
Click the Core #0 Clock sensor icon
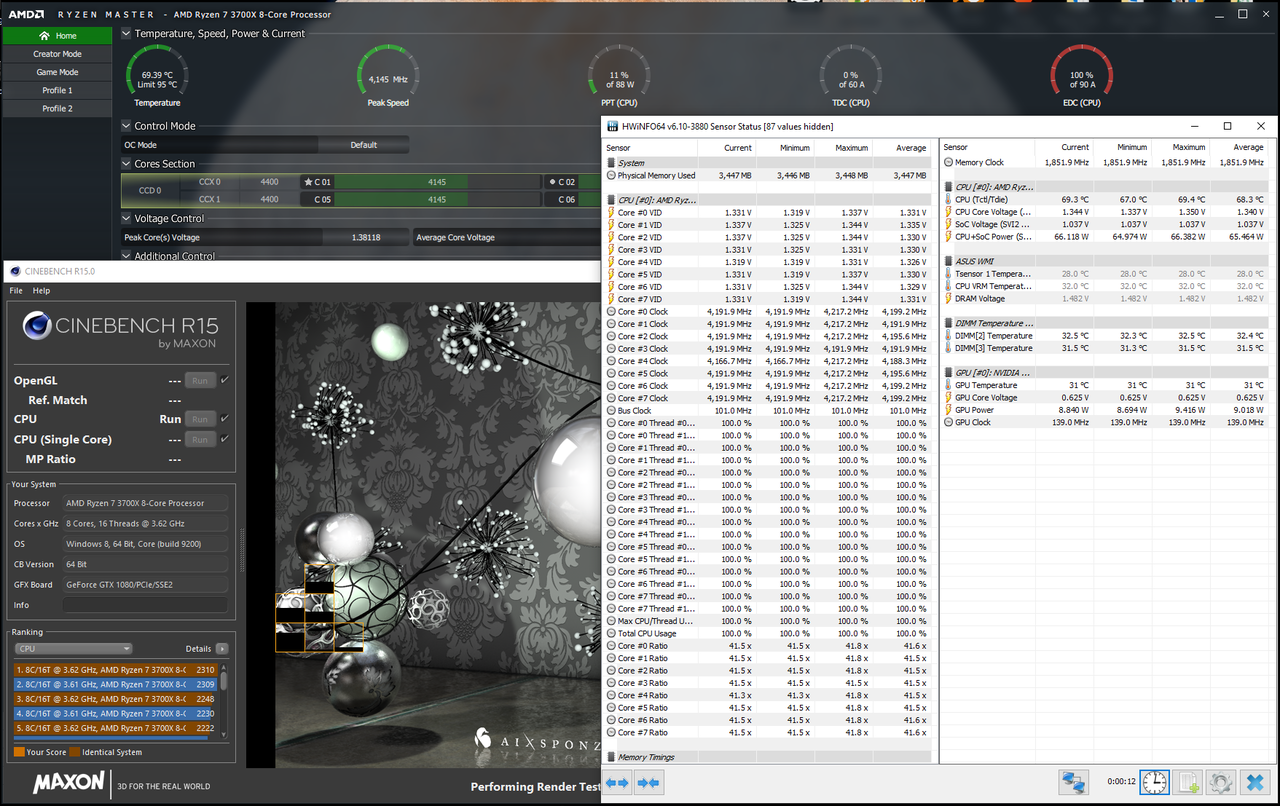click(611, 311)
